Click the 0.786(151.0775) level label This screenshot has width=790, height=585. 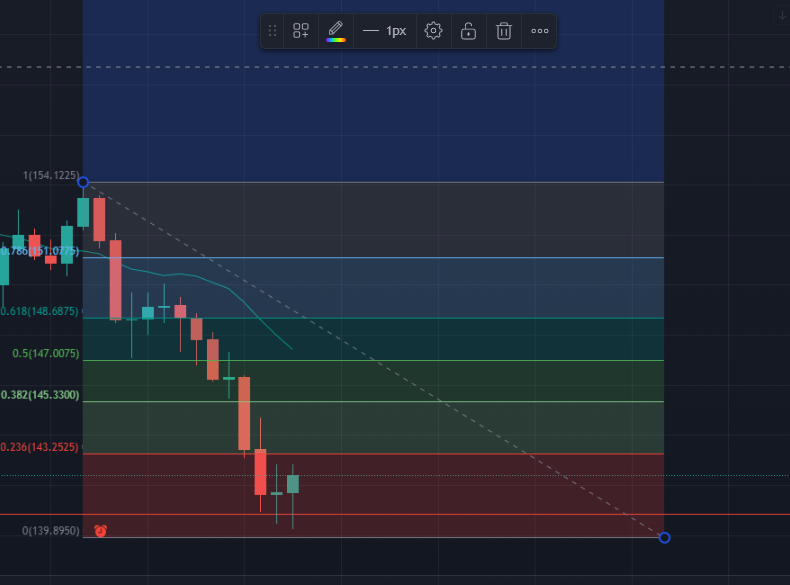(x=40, y=251)
